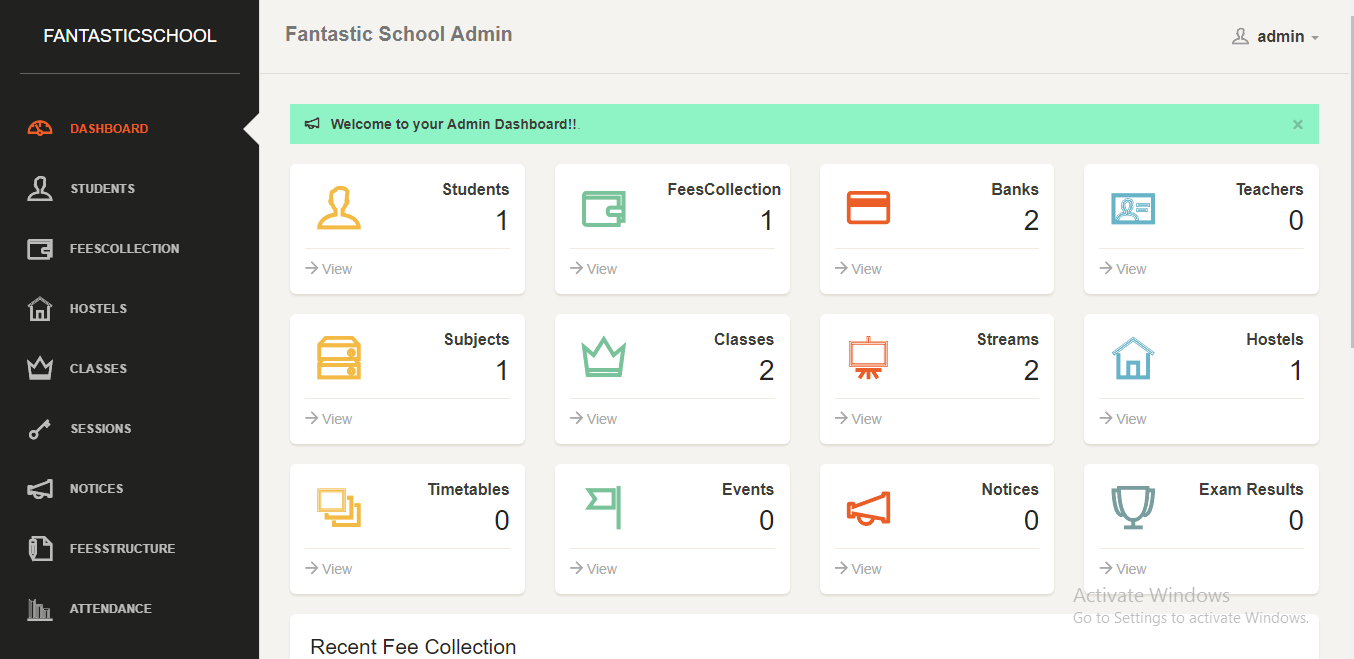This screenshot has height=659, width=1354.
Task: Click the crown icon on Classes card
Action: tap(603, 357)
